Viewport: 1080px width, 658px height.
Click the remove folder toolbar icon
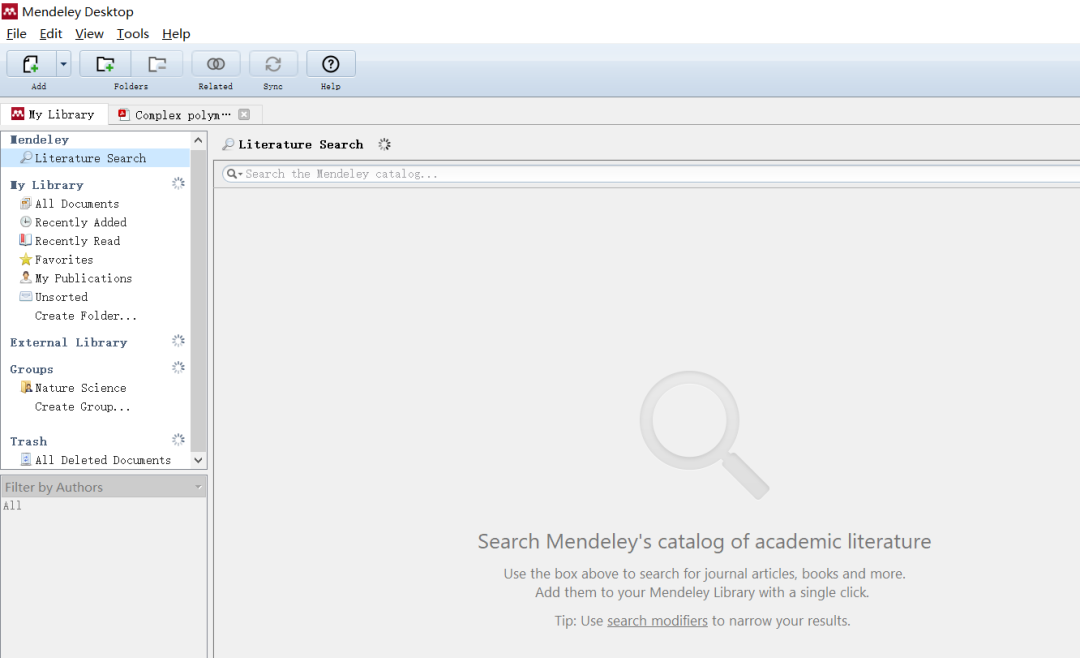point(157,64)
